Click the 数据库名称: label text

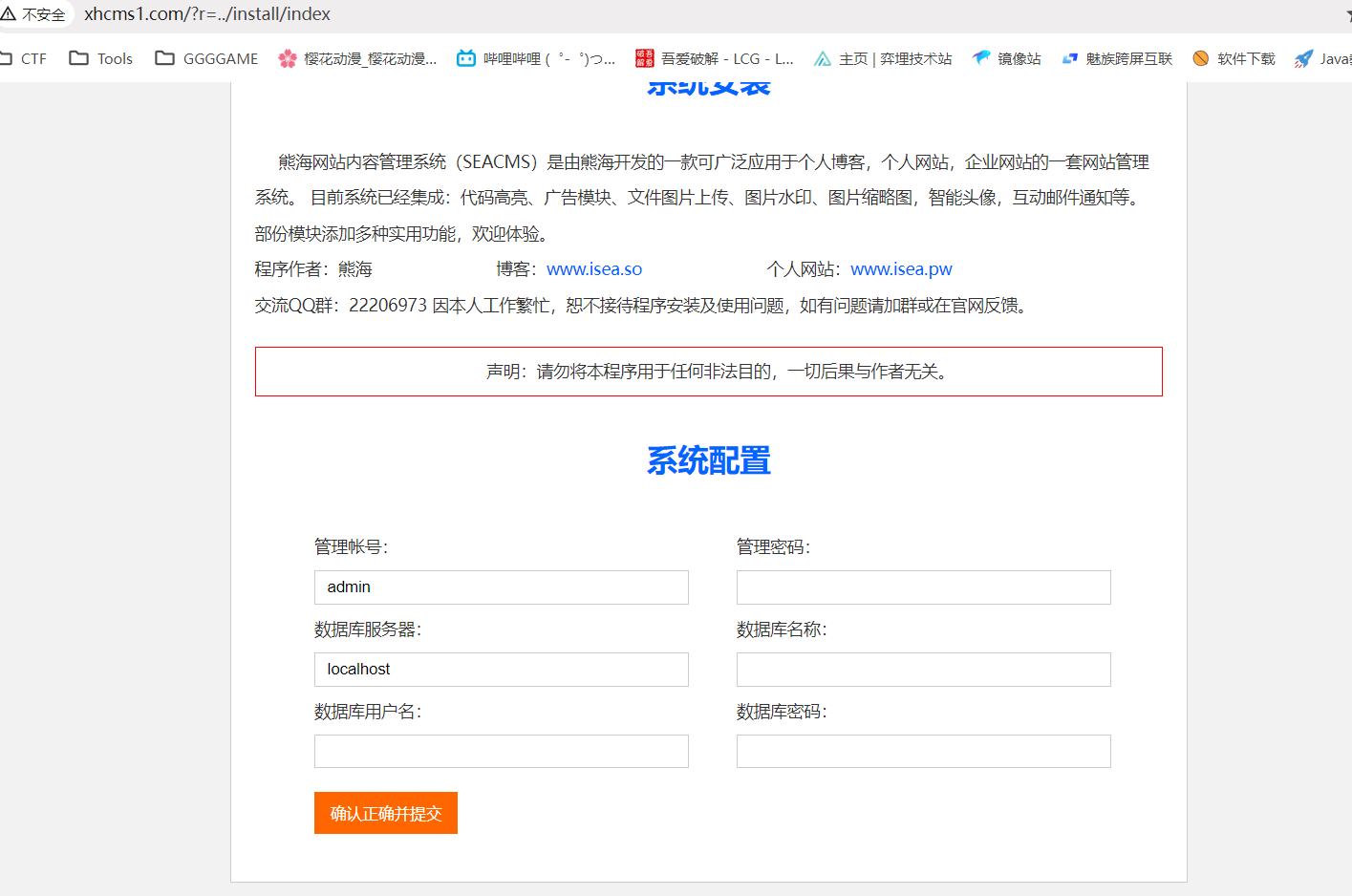click(782, 629)
